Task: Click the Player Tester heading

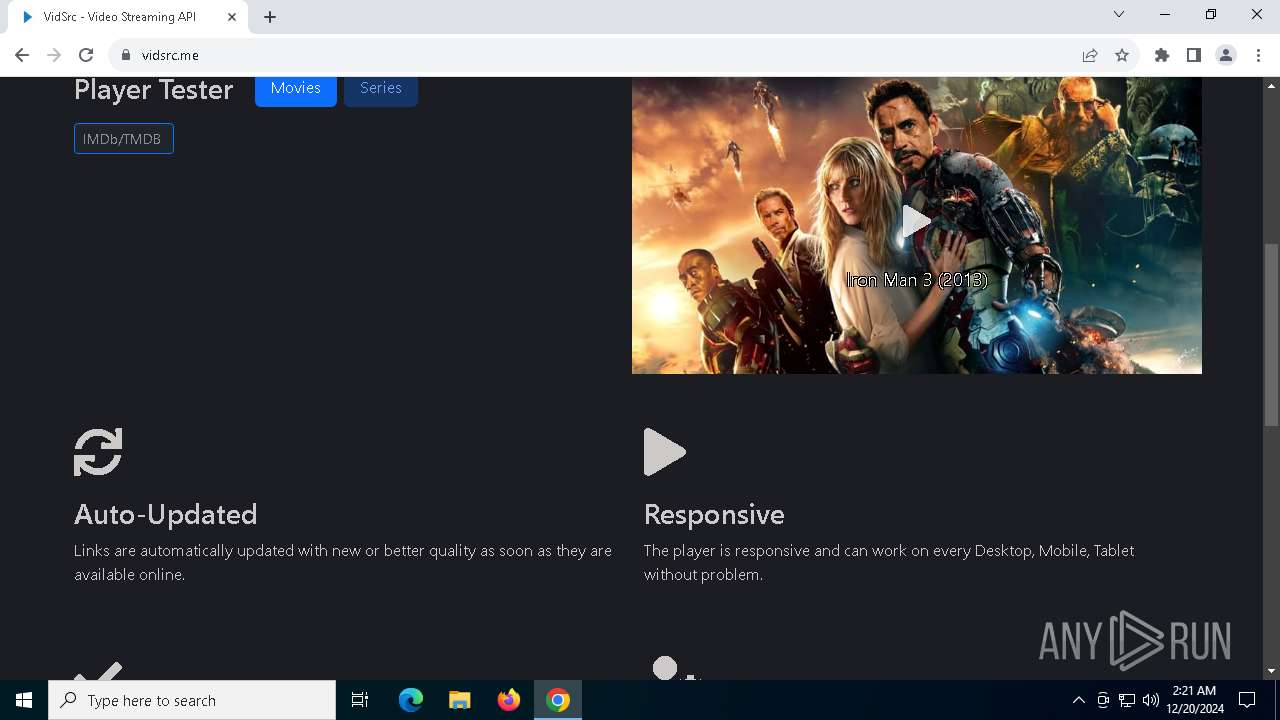Action: [154, 90]
